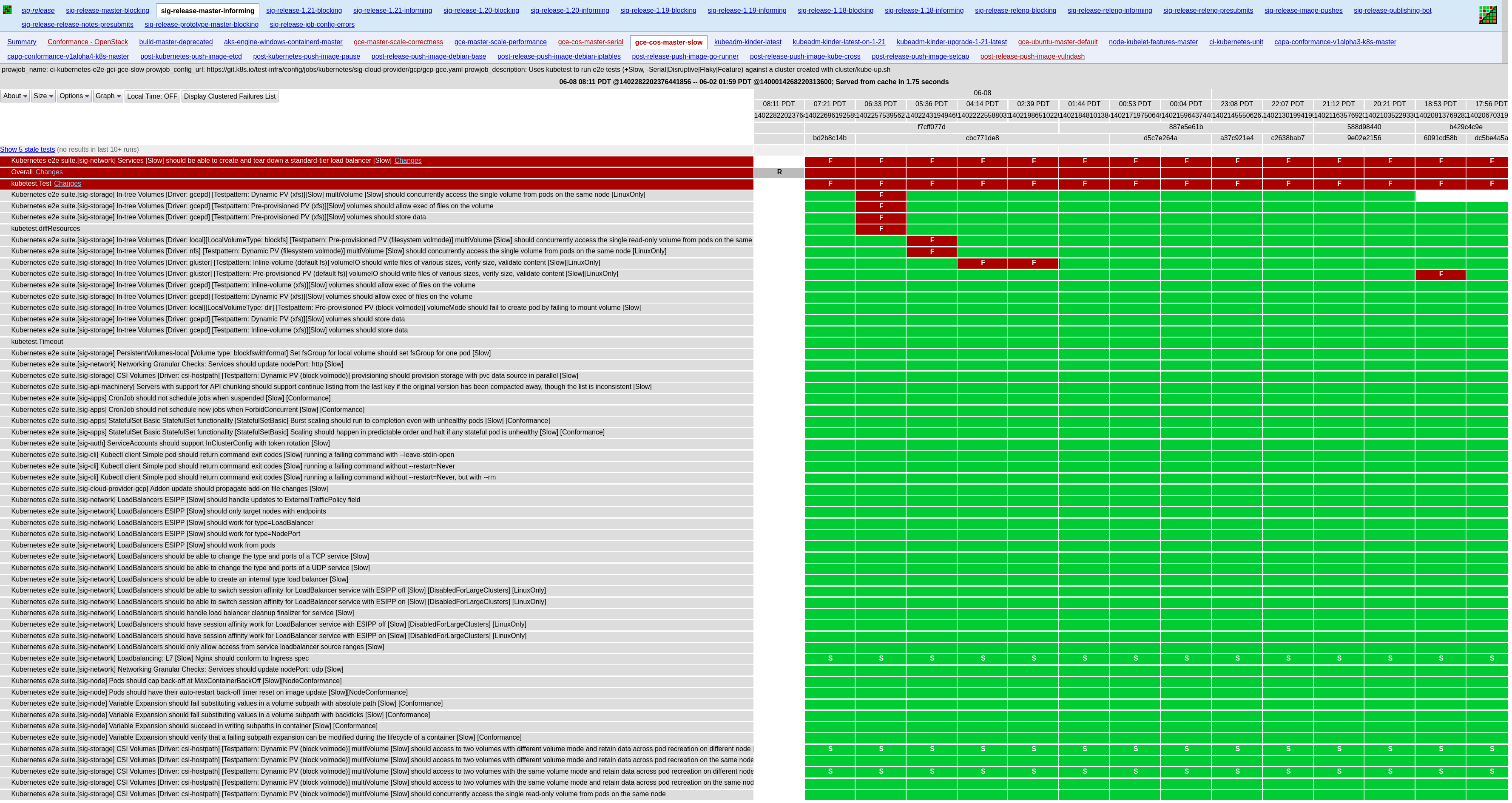Open sig-release-publishing-bot tab
The width and height of the screenshot is (1512, 803).
point(1392,11)
